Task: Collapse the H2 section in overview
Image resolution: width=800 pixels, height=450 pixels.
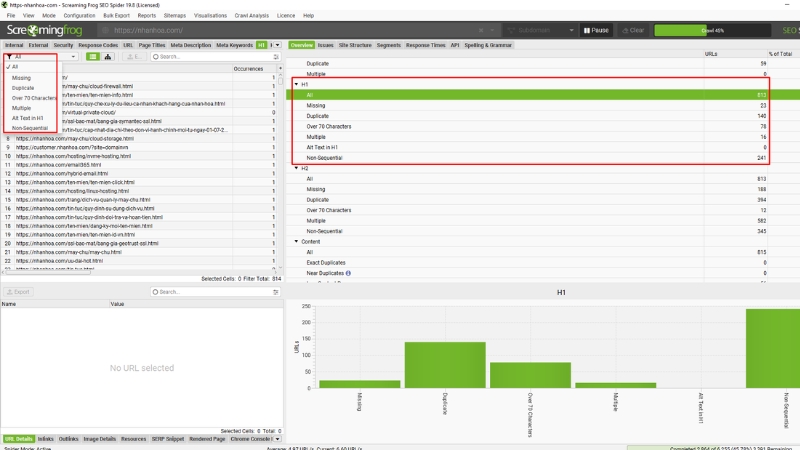Action: coord(296,168)
